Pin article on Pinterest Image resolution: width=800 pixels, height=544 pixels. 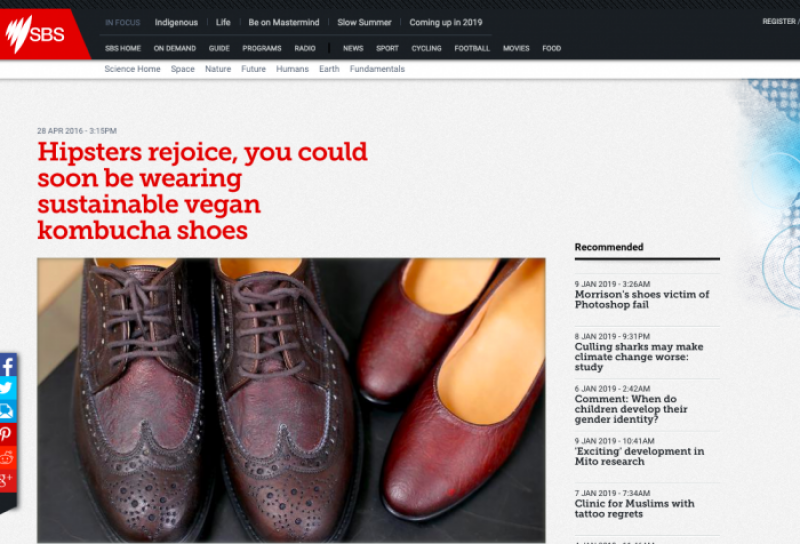(x=7, y=434)
